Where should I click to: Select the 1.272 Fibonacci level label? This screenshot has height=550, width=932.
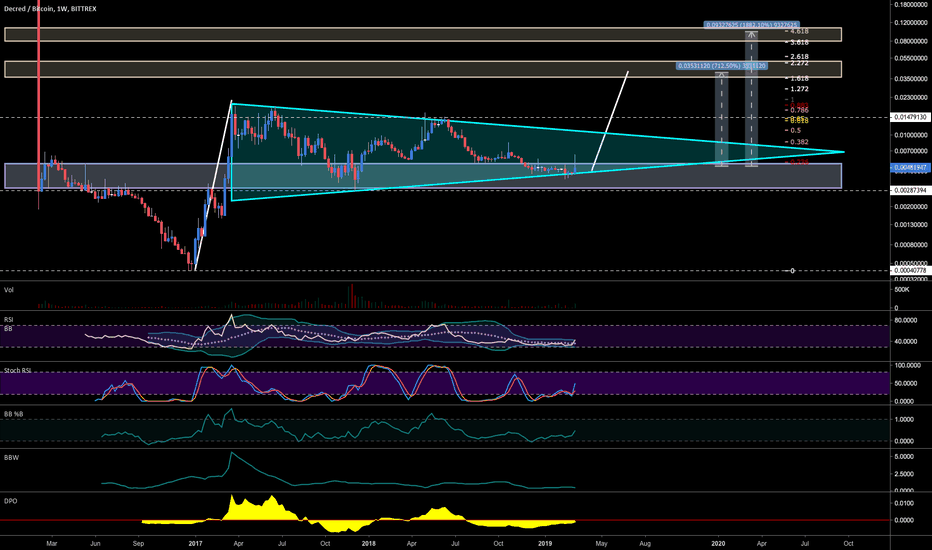[x=799, y=89]
